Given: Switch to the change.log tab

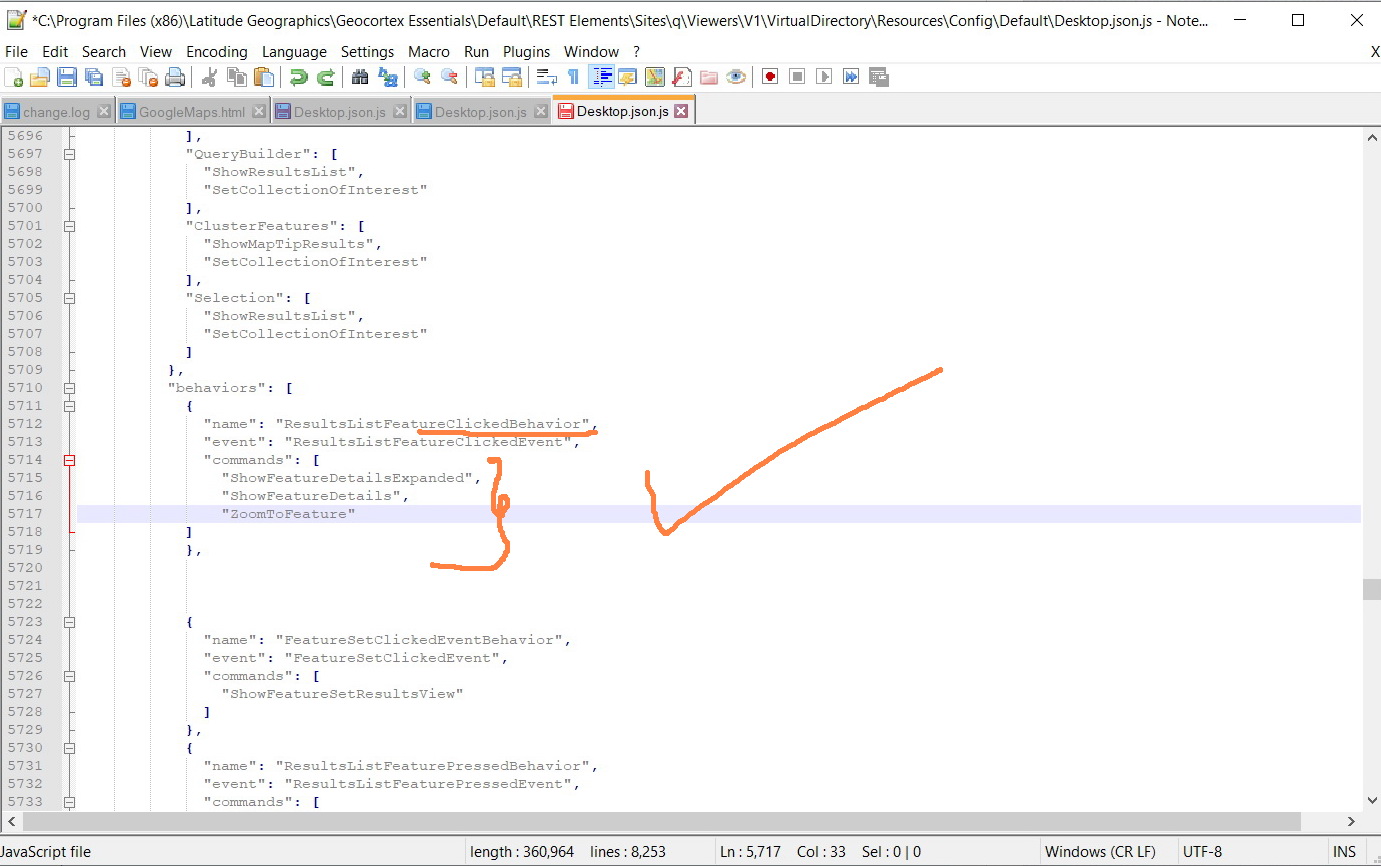Looking at the screenshot, I should (56, 112).
